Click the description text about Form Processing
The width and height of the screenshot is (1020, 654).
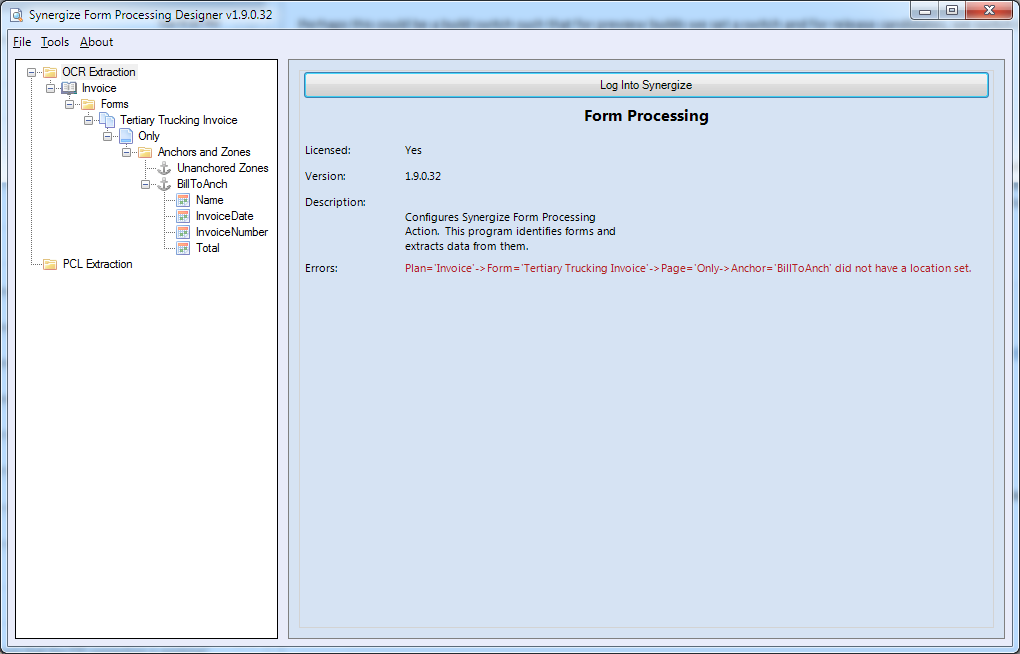[x=510, y=232]
